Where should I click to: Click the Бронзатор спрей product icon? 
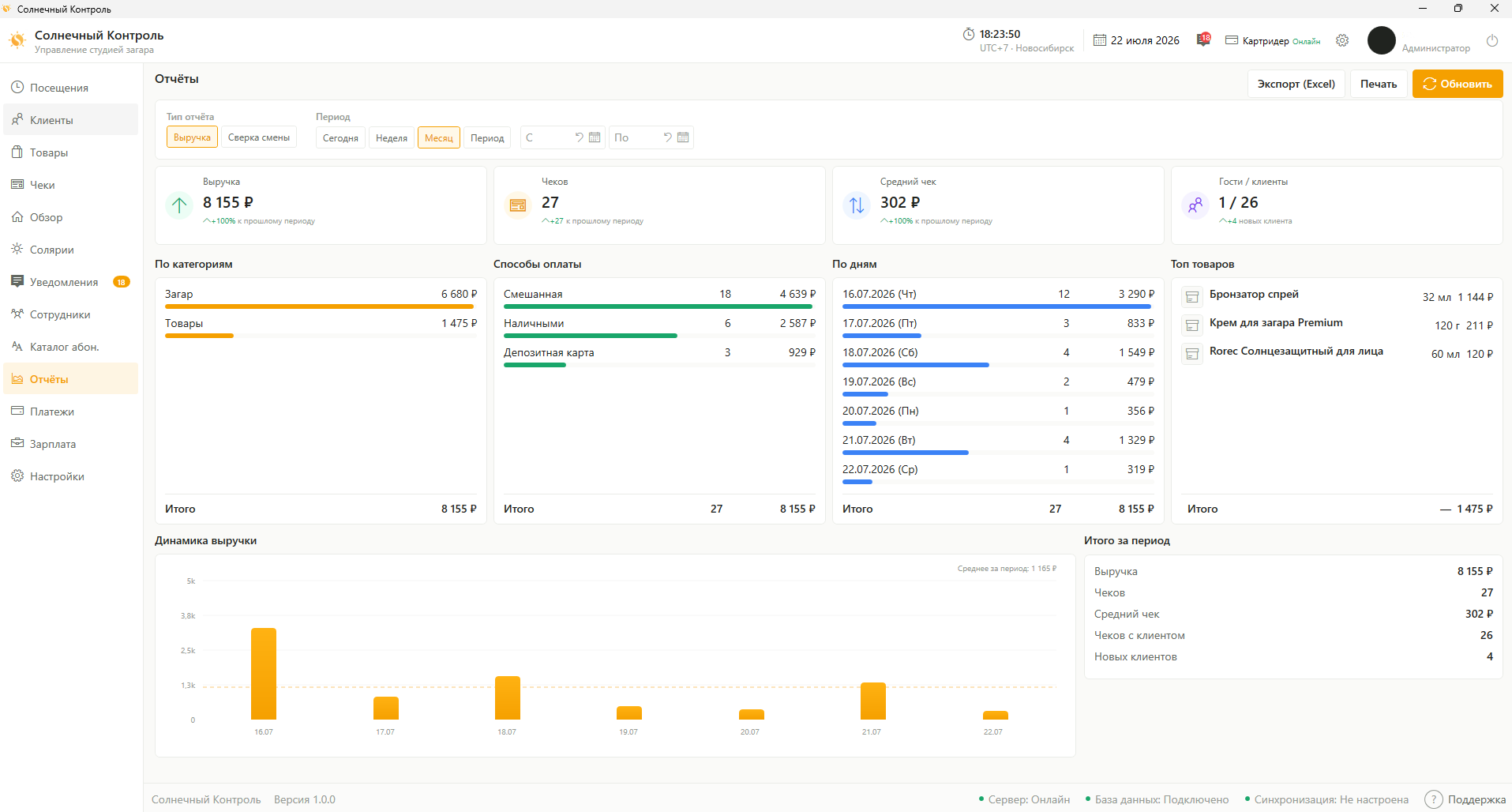(x=1192, y=297)
